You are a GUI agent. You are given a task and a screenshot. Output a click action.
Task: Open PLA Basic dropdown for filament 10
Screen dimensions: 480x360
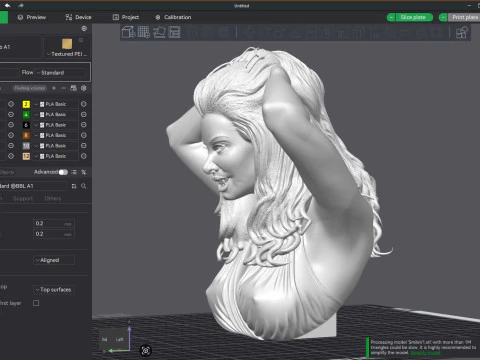[x=55, y=146]
